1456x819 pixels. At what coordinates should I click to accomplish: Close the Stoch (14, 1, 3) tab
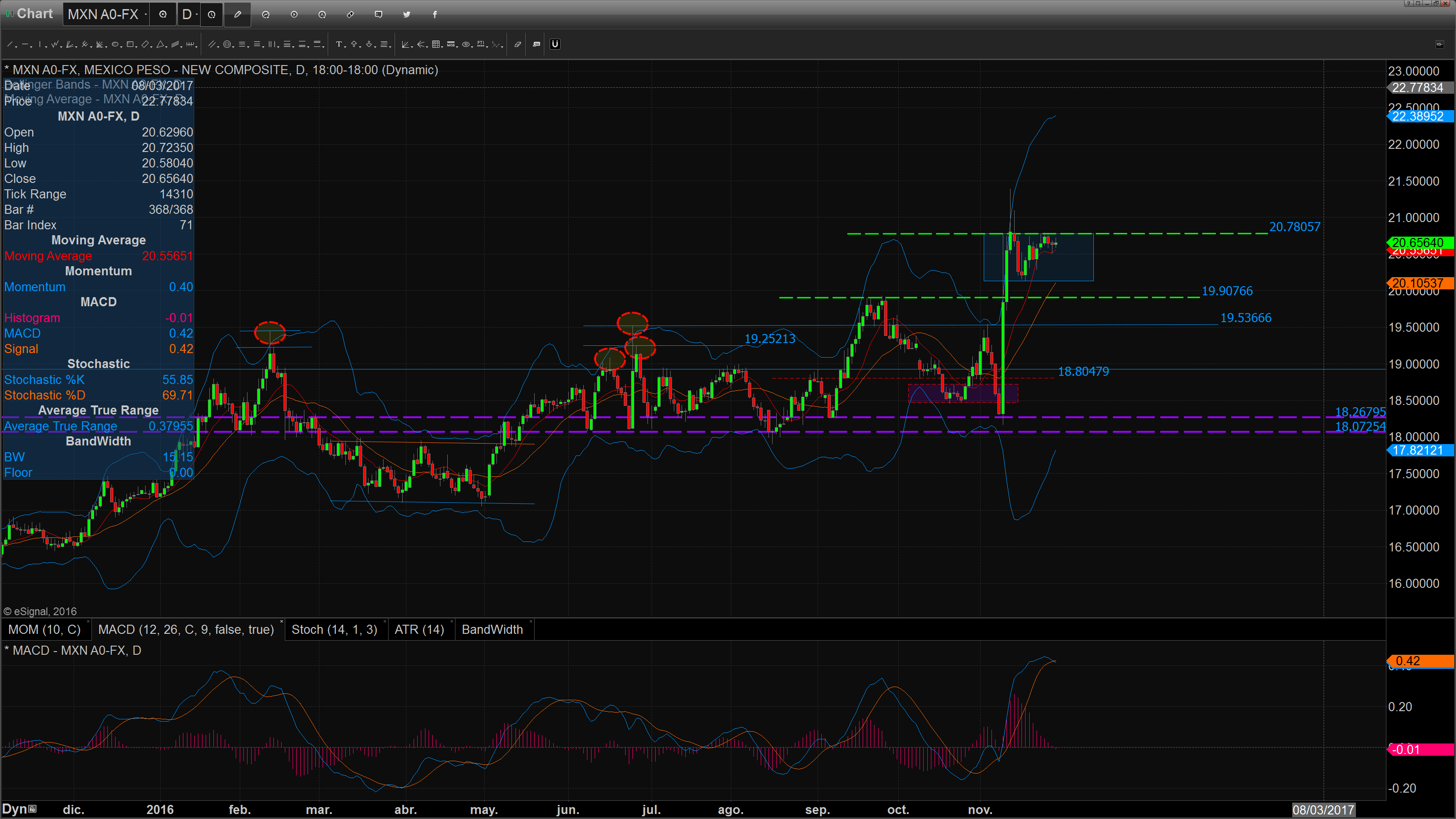coord(384,622)
